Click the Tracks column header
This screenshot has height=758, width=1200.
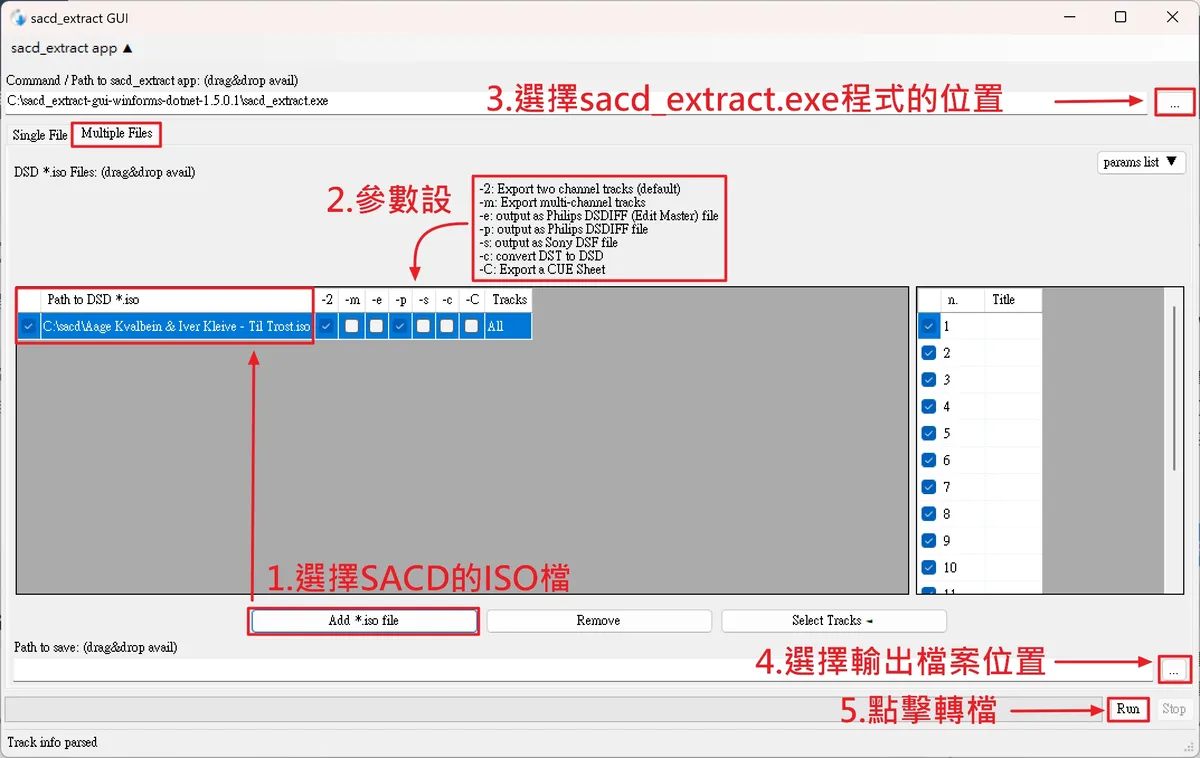pos(509,300)
